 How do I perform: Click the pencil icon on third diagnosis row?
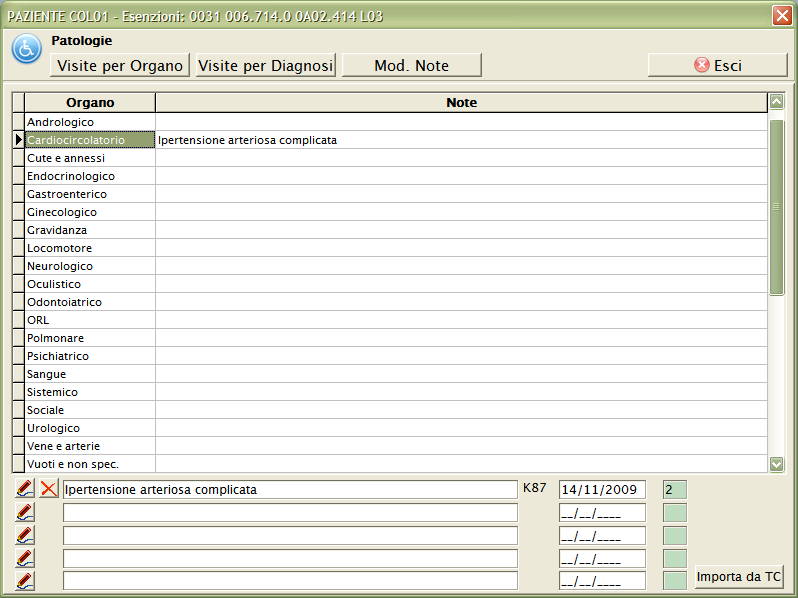pos(26,535)
